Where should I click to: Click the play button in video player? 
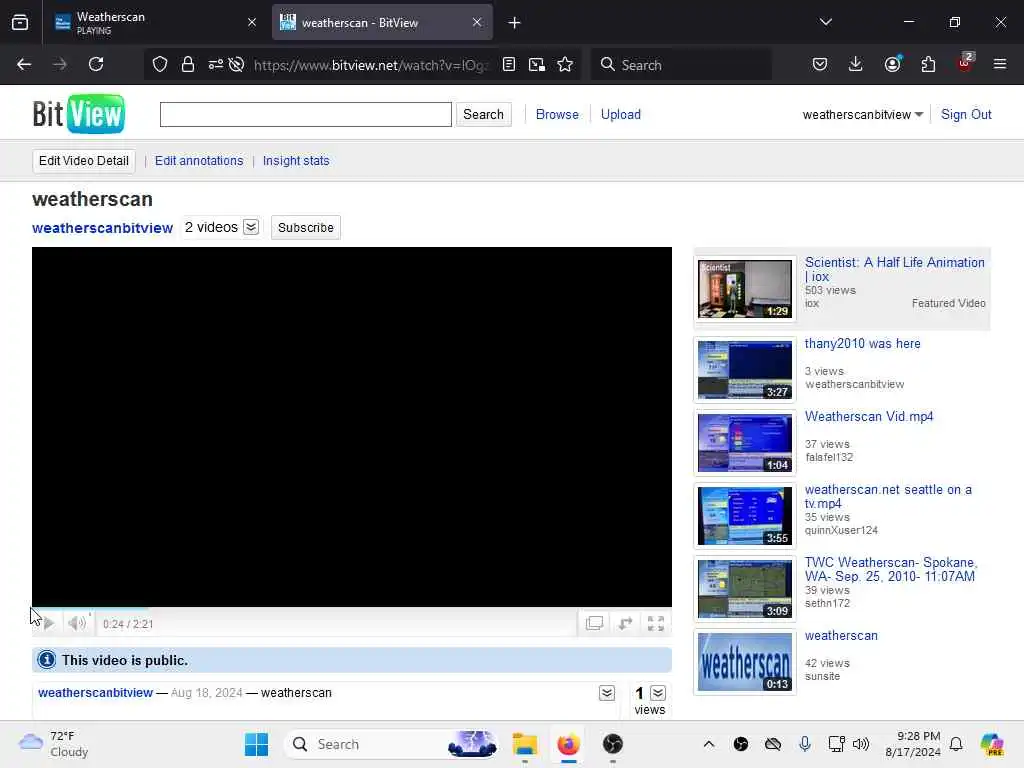[x=48, y=624]
